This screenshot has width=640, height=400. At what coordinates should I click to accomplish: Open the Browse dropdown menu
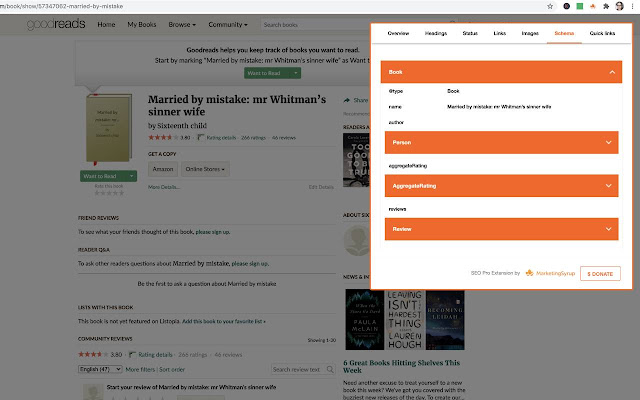point(182,24)
